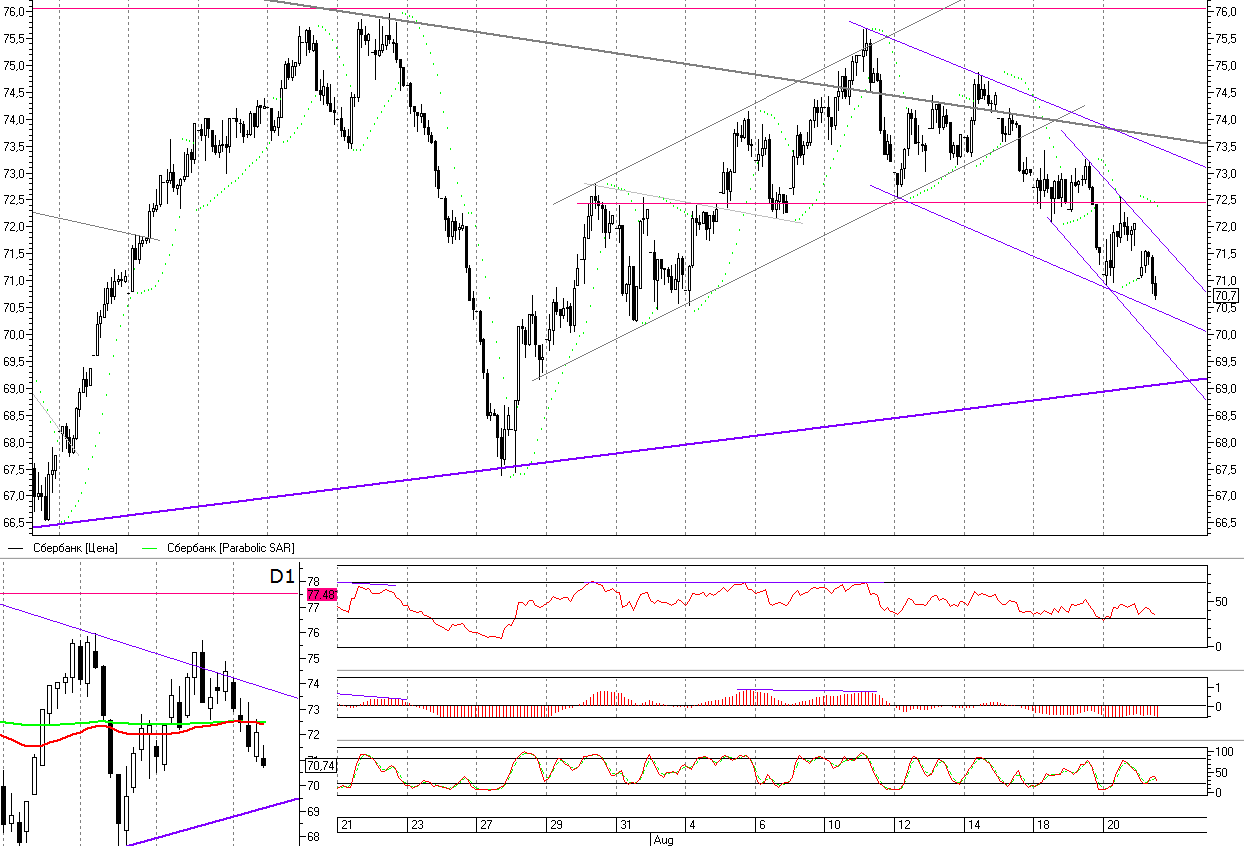Click the green Parabolic SAR legend line swatch
The image size is (1244, 846).
click(x=150, y=548)
